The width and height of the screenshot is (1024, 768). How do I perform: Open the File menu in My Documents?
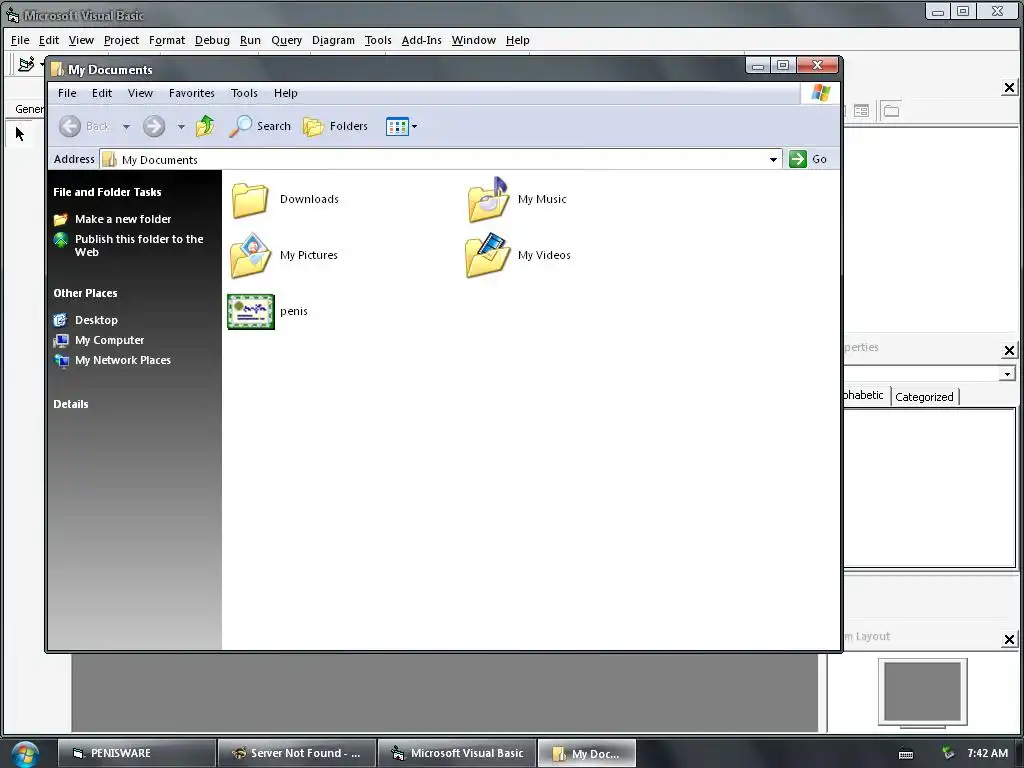tap(67, 93)
